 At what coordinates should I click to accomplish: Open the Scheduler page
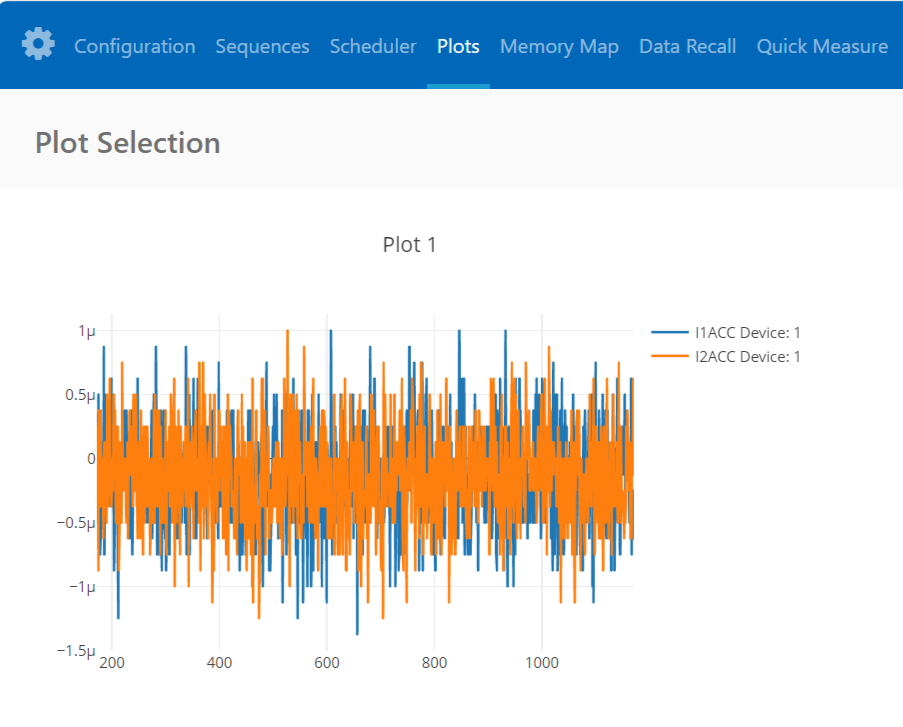coord(373,46)
